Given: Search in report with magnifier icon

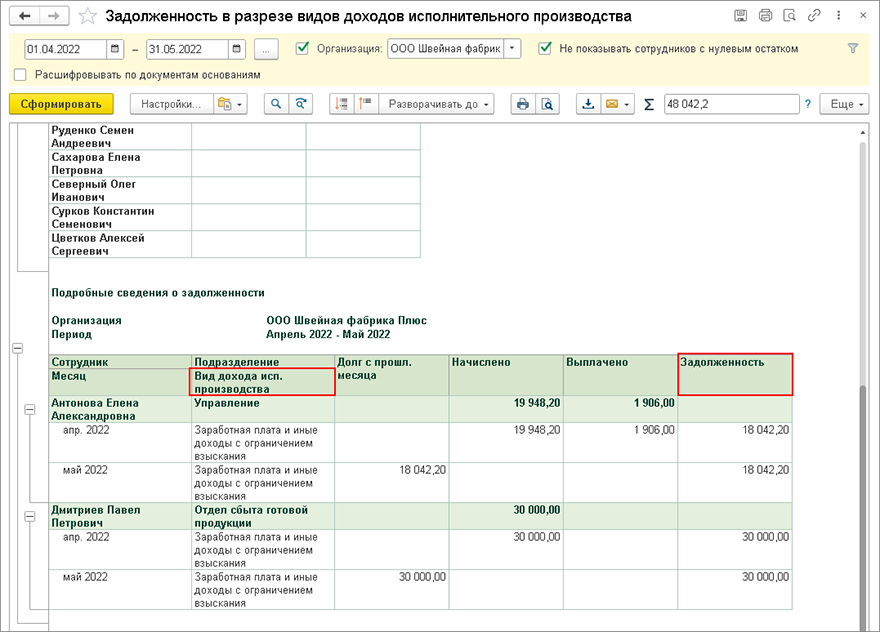Looking at the screenshot, I should click(x=276, y=104).
